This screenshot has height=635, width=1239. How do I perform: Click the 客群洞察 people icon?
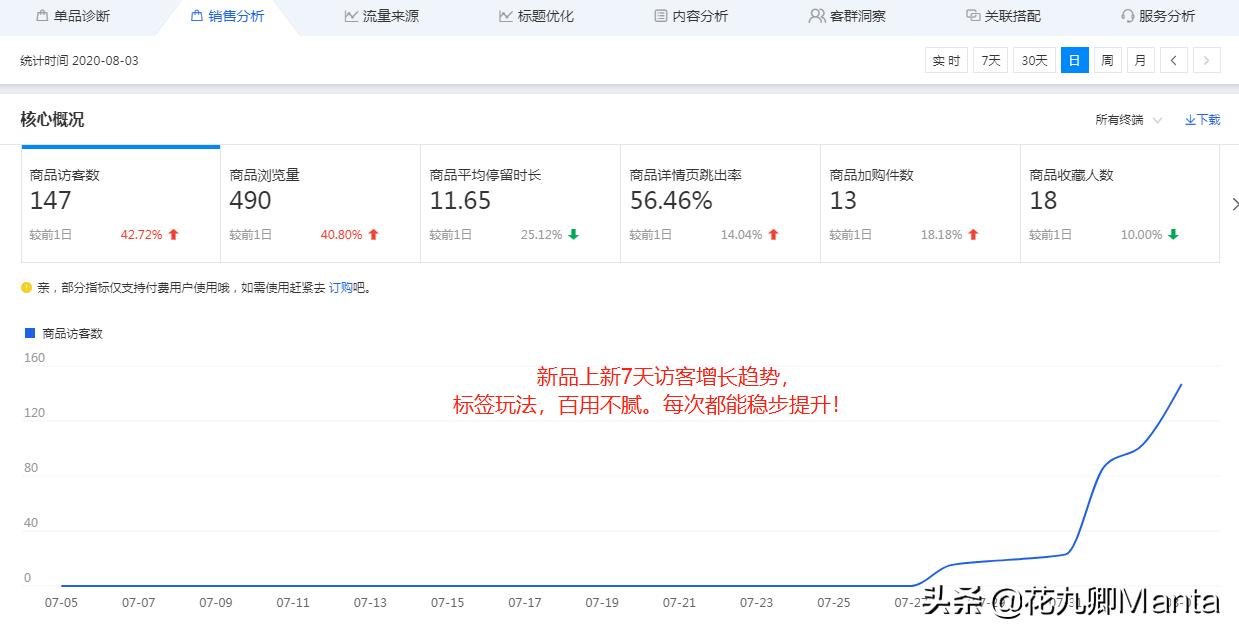pyautogui.click(x=815, y=15)
